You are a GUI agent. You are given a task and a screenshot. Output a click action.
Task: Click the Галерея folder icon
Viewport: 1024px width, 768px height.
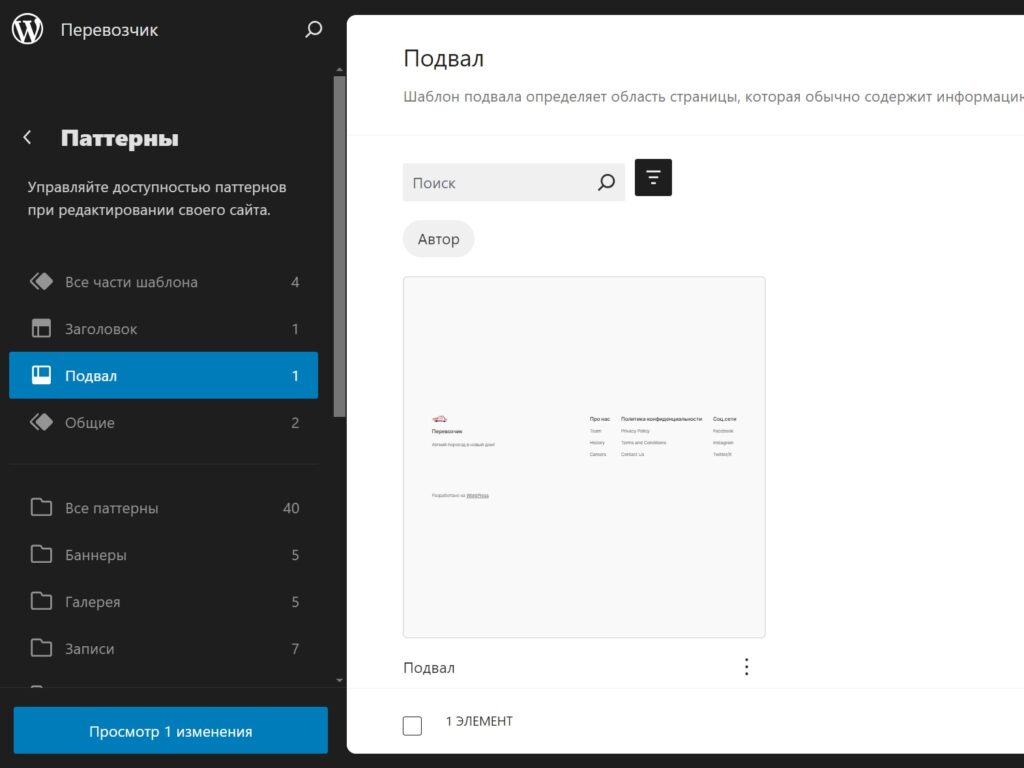(x=41, y=601)
